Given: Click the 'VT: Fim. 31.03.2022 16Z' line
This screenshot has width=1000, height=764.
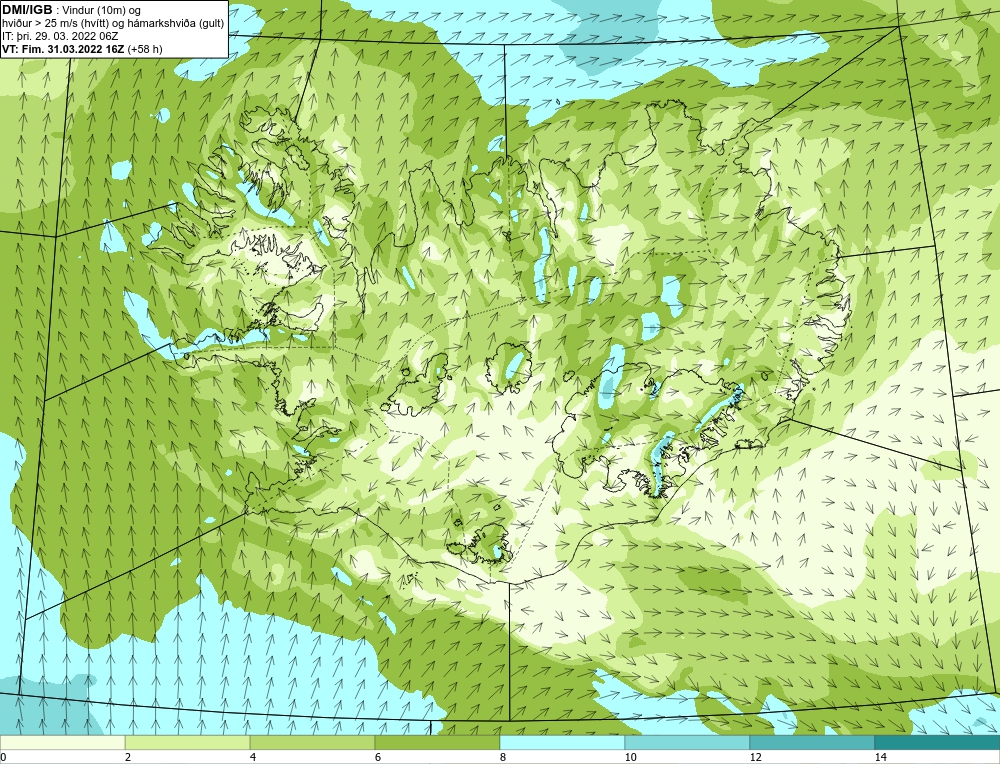Looking at the screenshot, I should (64, 49).
